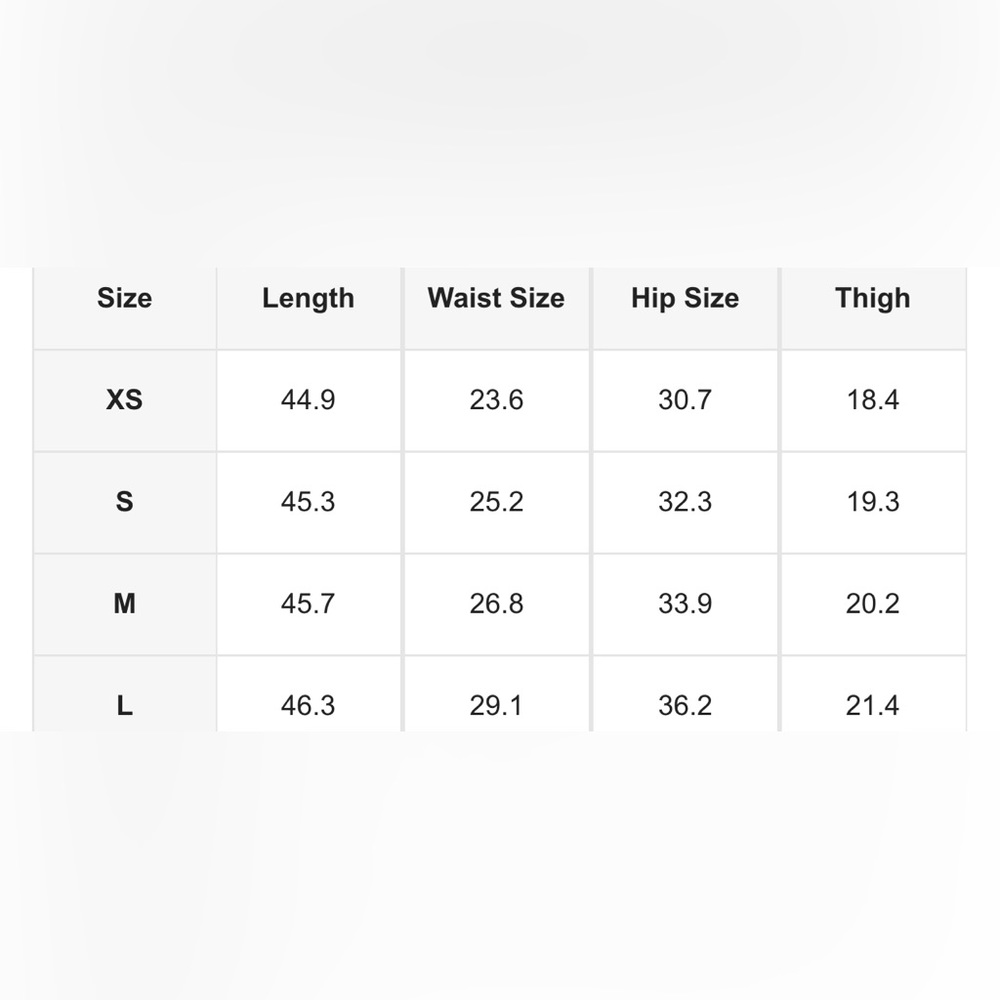Screen dimensions: 1000x1000
Task: Select the XS size row label
Action: coord(124,400)
